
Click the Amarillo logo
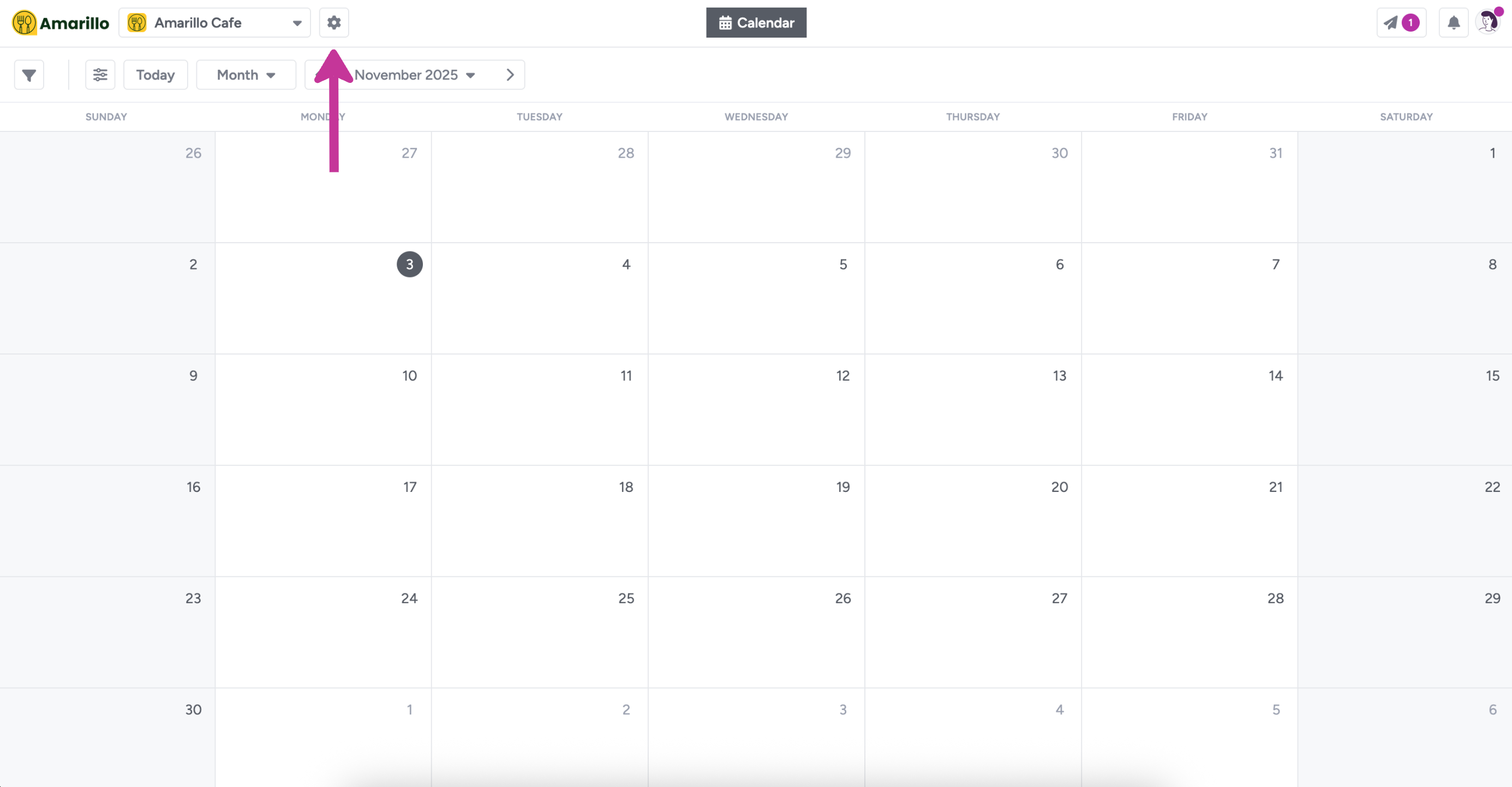pyautogui.click(x=61, y=23)
